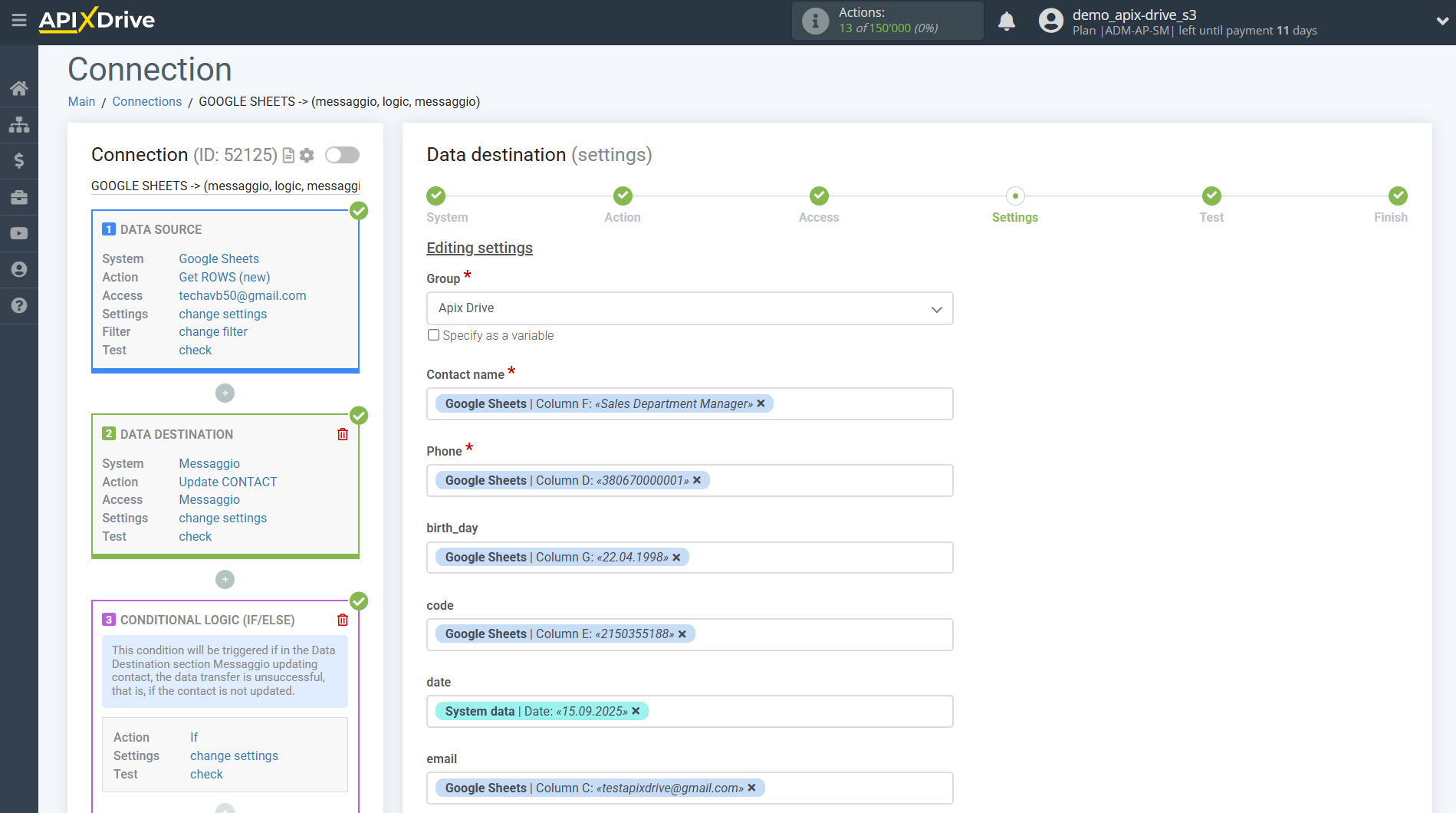Expand the account menu chevron
Viewport: 1456px width, 813px height.
point(1441,21)
